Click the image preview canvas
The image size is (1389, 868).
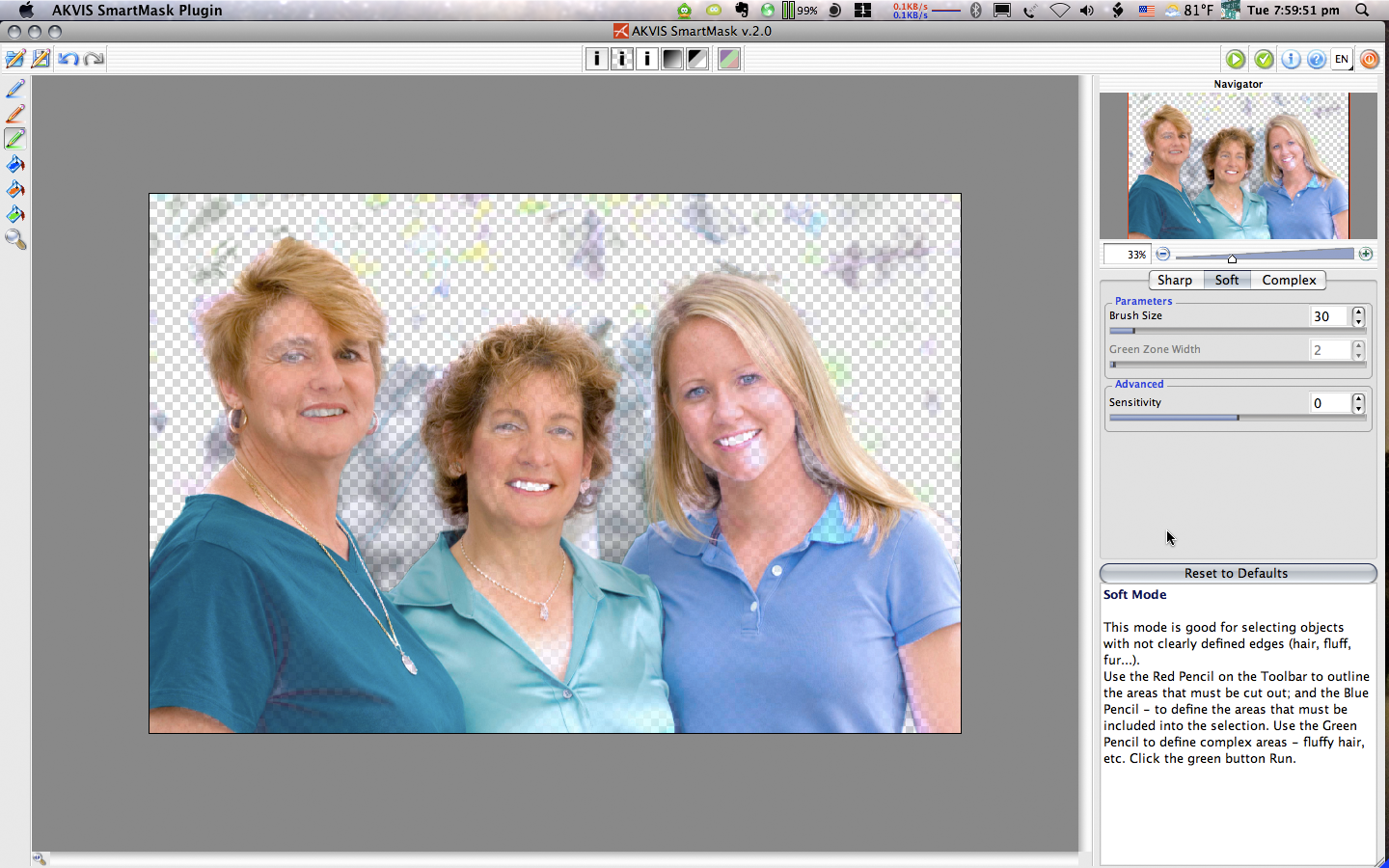click(x=555, y=464)
